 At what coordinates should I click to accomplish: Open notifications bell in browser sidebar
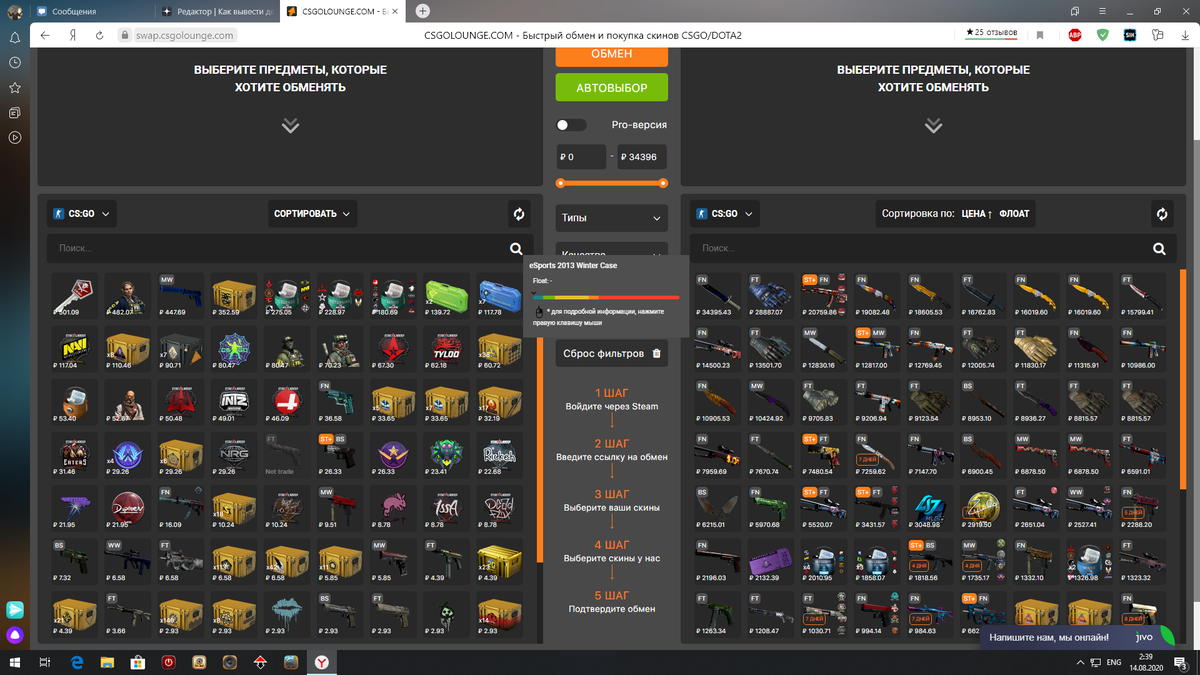15,37
